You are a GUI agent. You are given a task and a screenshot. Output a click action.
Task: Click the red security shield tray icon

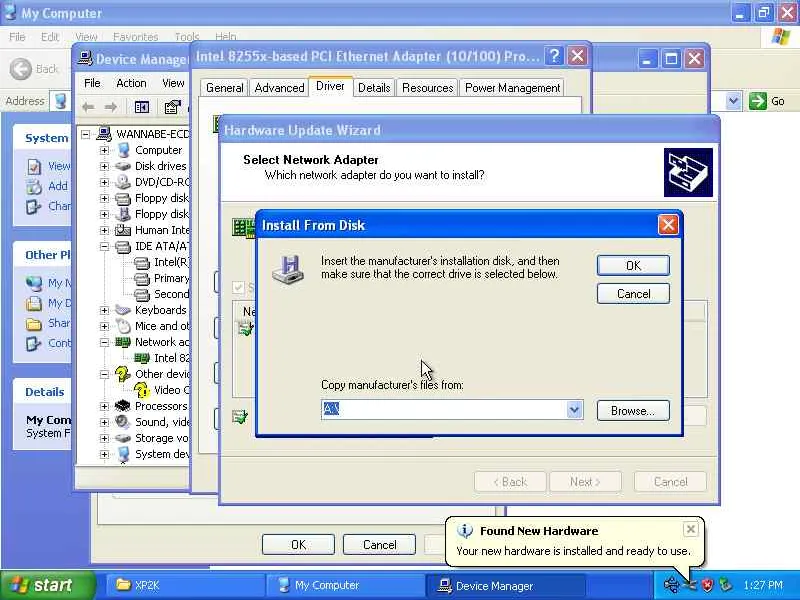(x=707, y=585)
